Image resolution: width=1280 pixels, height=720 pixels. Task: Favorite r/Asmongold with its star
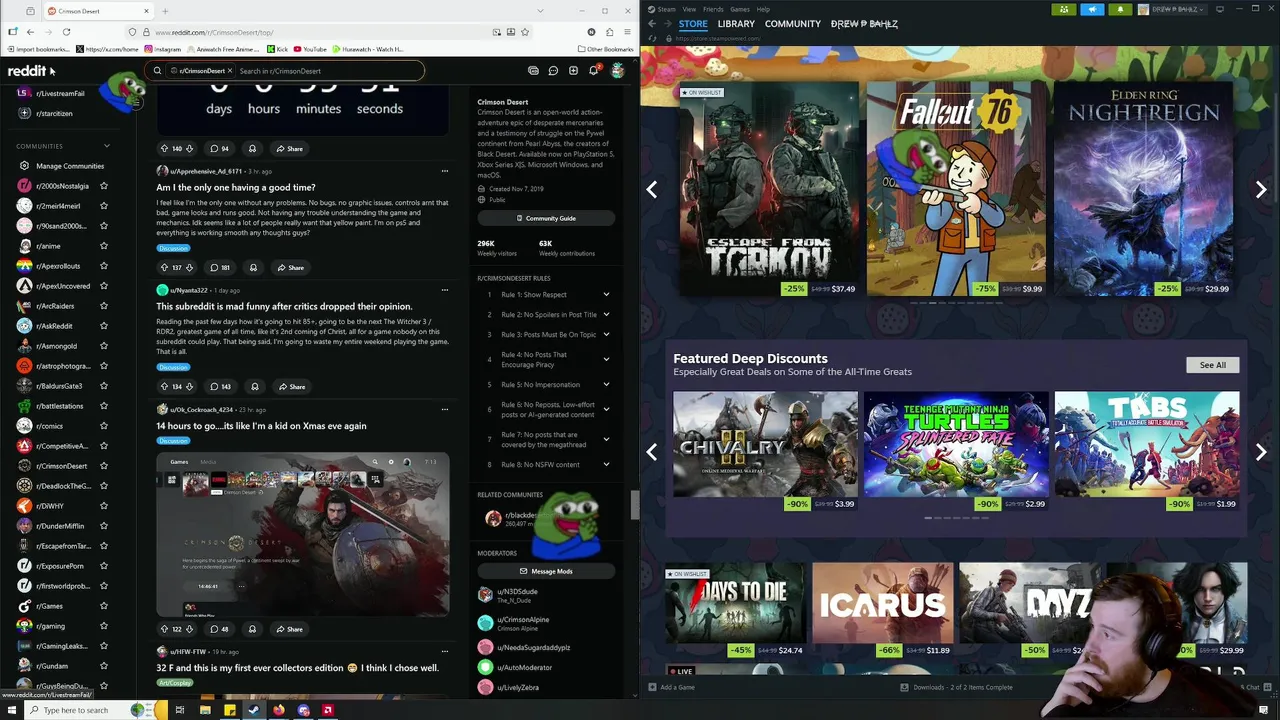(x=104, y=346)
